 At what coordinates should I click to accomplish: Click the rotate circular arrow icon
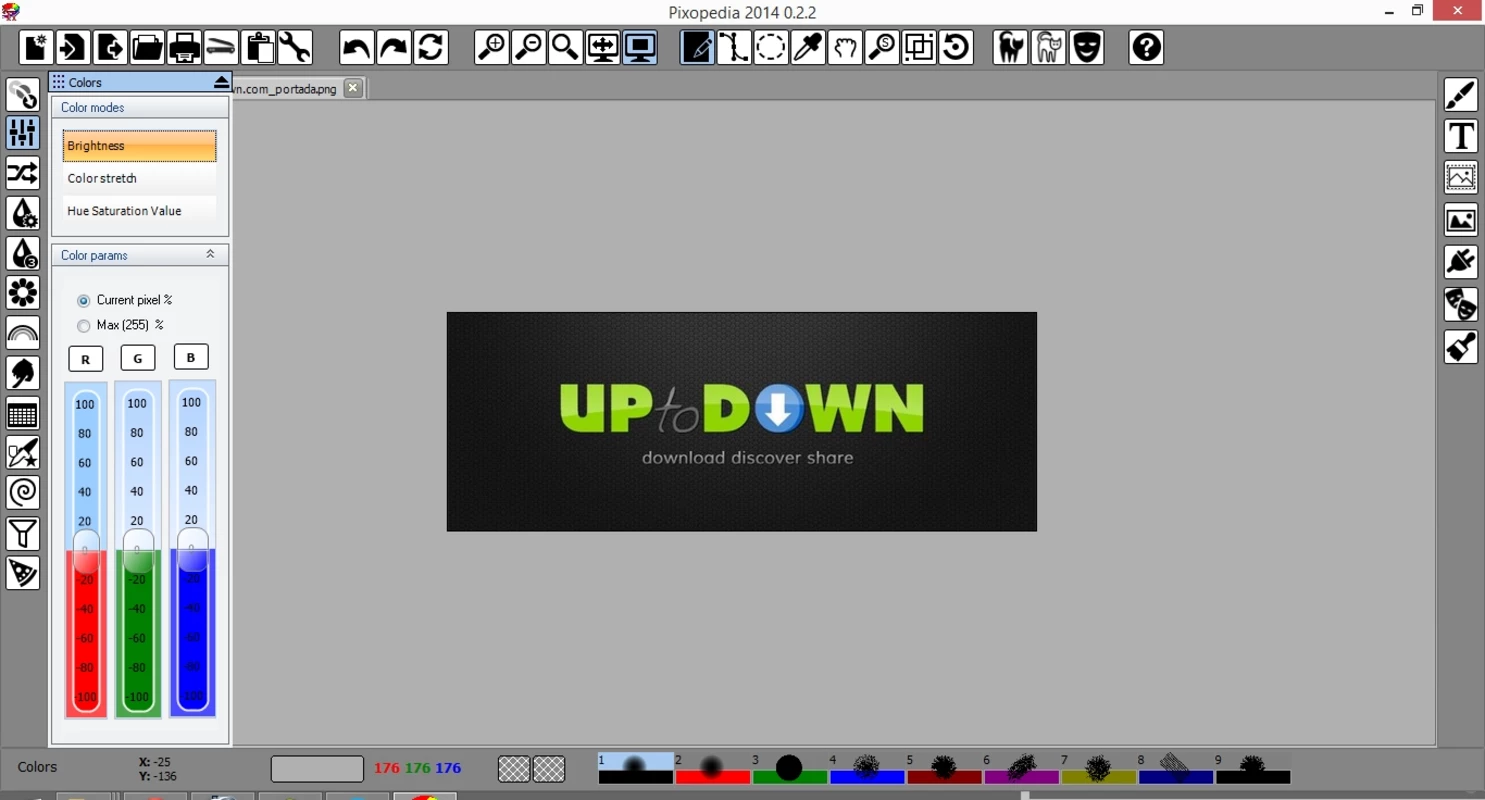[956, 47]
